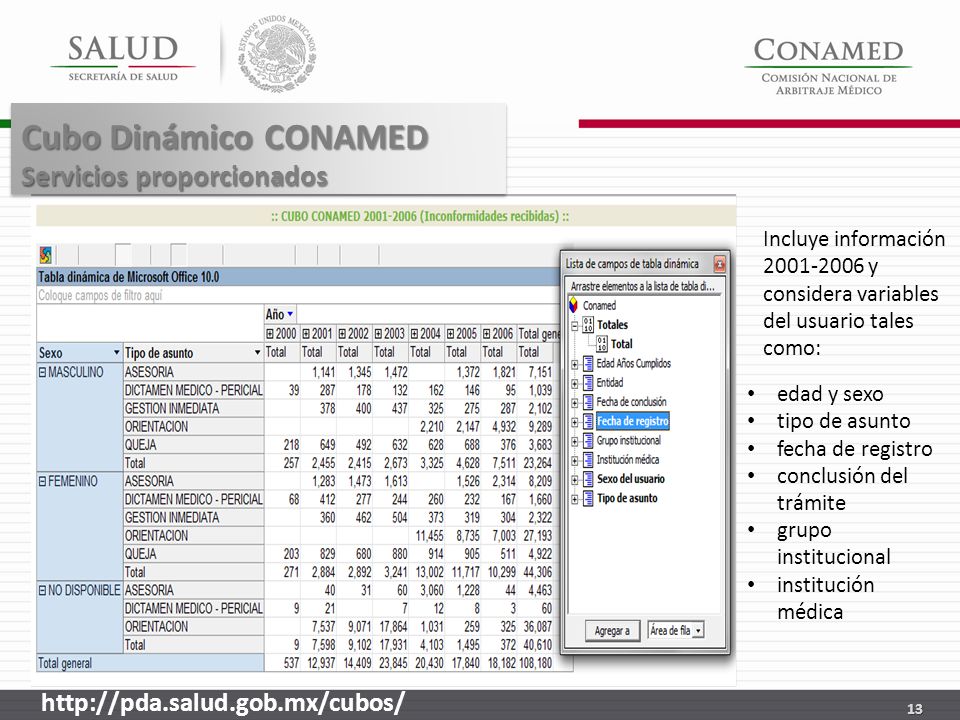Select cell with value 27,193

[x=535, y=536]
